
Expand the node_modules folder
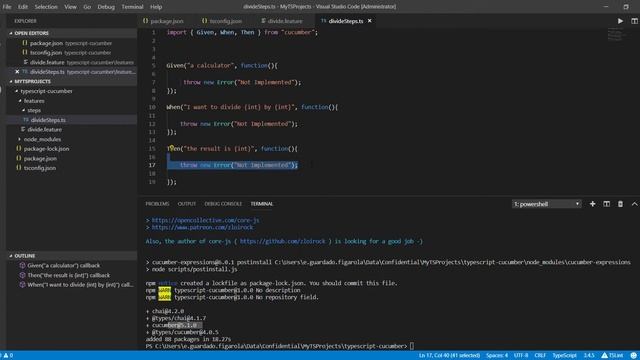tap(20, 139)
